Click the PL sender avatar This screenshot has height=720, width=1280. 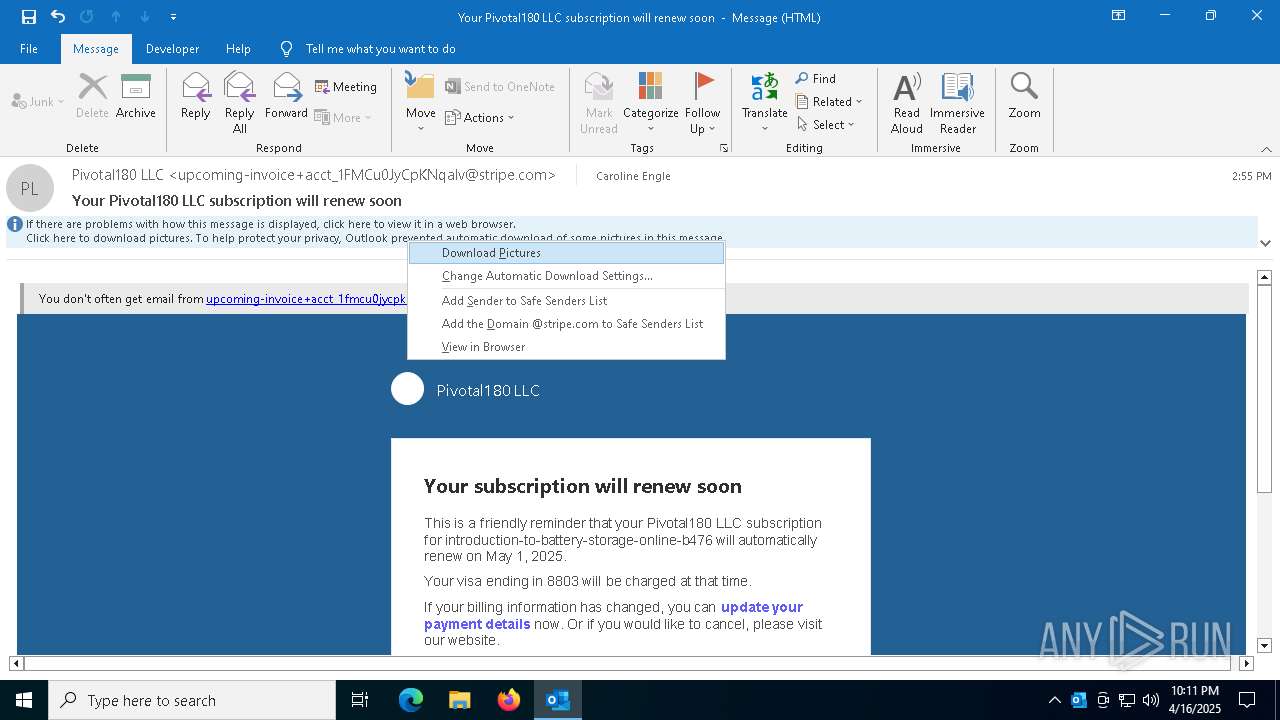[x=30, y=188]
